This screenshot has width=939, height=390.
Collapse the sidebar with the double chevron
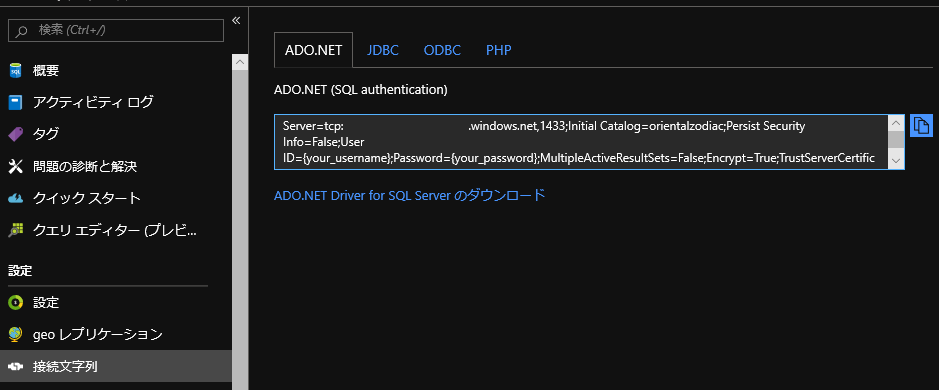pyautogui.click(x=236, y=21)
